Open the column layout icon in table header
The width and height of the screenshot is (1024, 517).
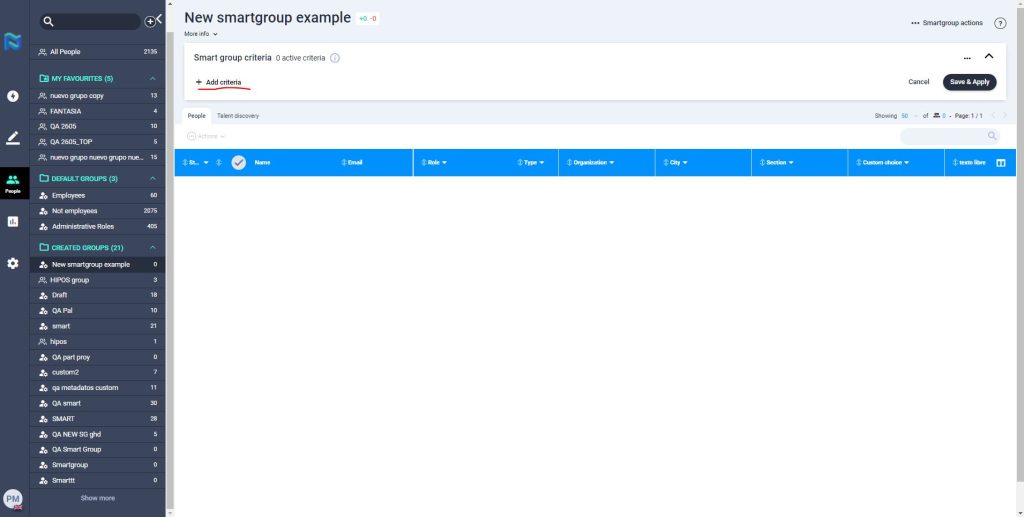[x=1000, y=162]
